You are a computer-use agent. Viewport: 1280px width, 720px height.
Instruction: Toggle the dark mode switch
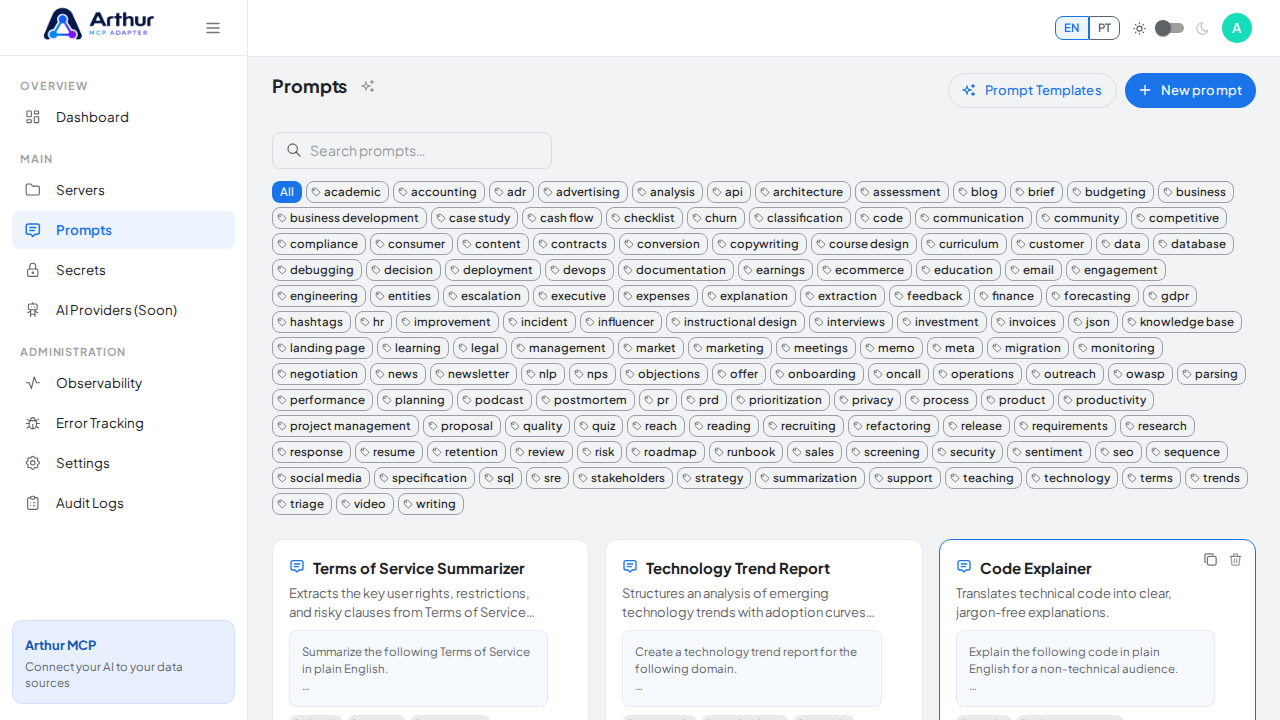coord(1169,28)
